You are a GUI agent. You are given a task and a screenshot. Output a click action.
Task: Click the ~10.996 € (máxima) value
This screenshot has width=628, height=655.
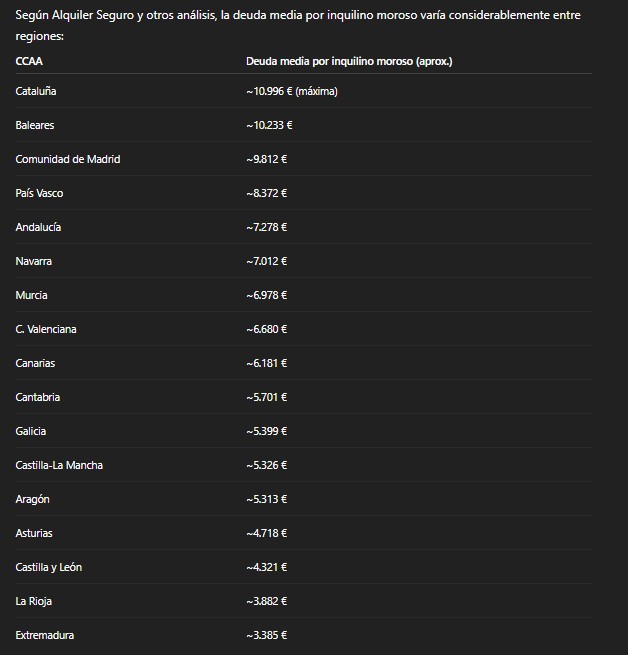[292, 91]
